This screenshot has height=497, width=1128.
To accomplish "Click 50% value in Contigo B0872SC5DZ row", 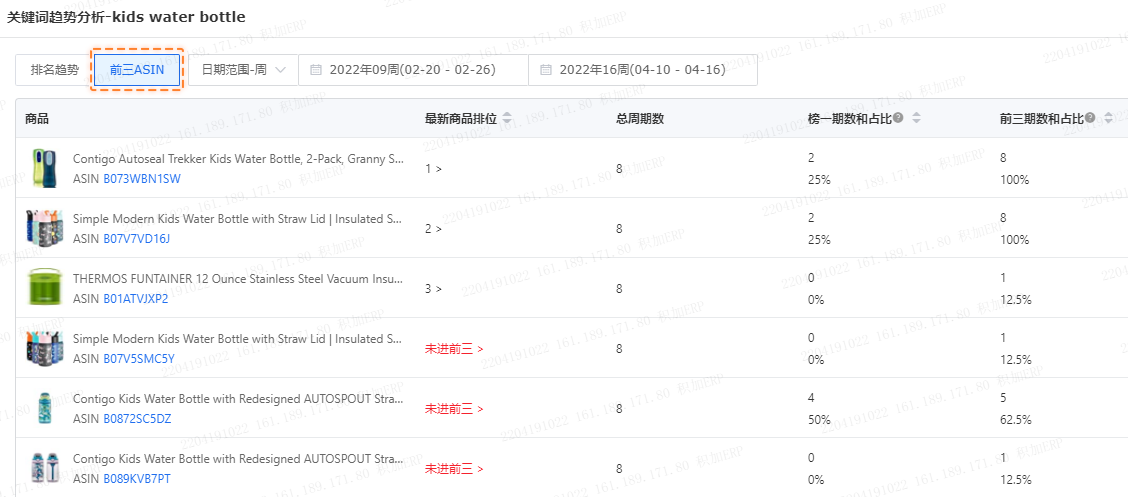I will 819,419.
